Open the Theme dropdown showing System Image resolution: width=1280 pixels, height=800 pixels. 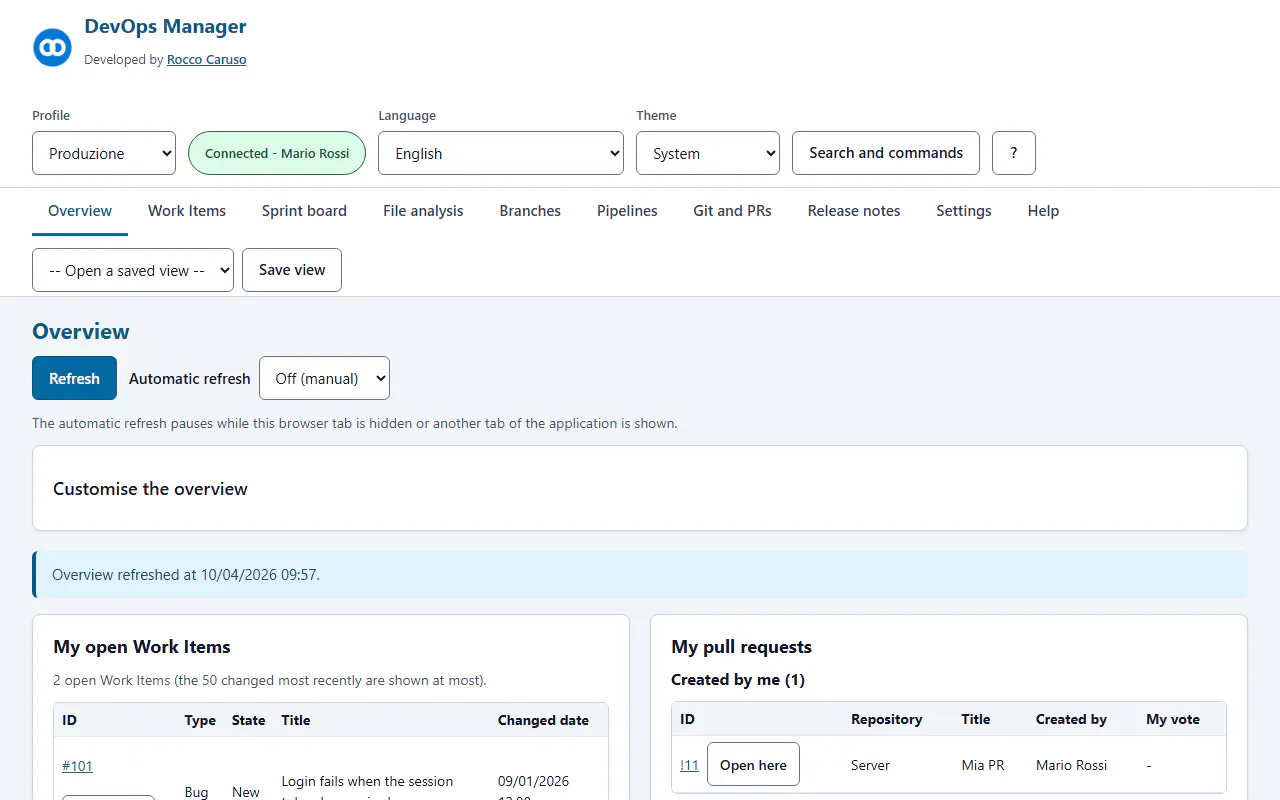pos(708,153)
